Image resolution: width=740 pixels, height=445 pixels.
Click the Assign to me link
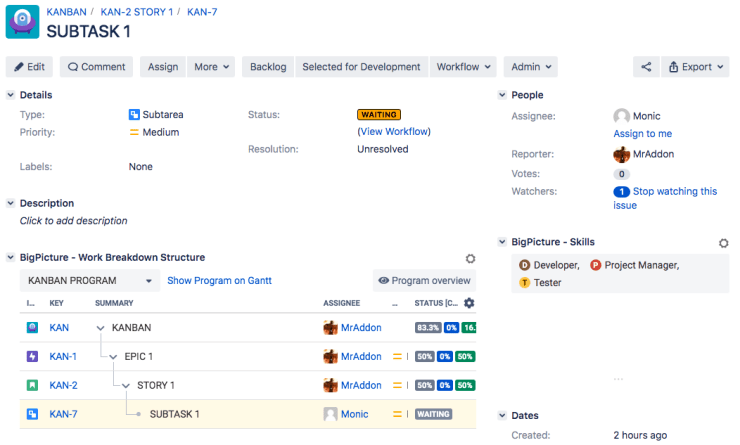[642, 134]
